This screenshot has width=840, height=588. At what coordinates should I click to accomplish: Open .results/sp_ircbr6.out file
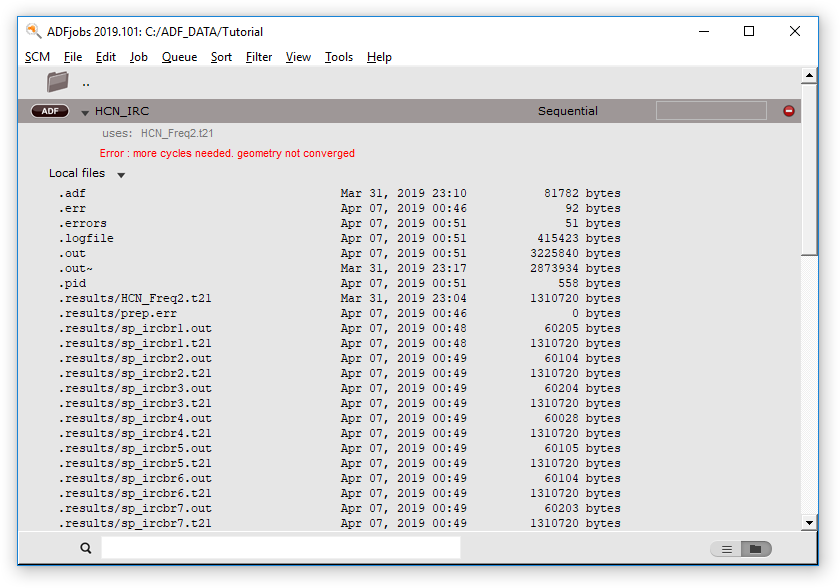[x=135, y=478]
